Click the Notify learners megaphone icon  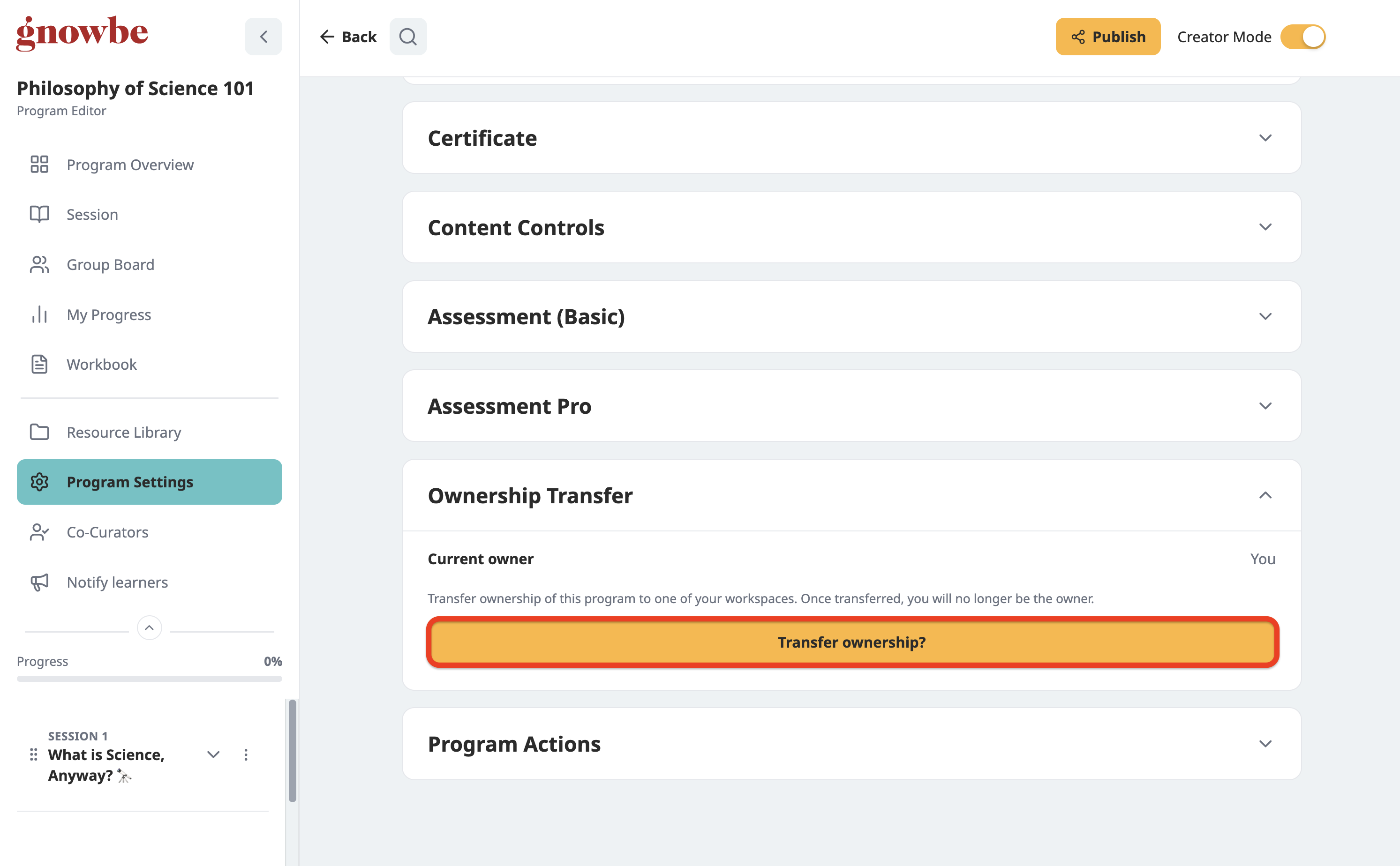point(39,582)
